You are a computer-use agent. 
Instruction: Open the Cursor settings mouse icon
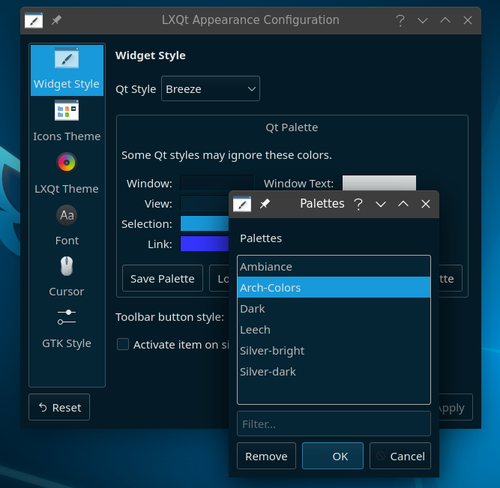(67, 266)
